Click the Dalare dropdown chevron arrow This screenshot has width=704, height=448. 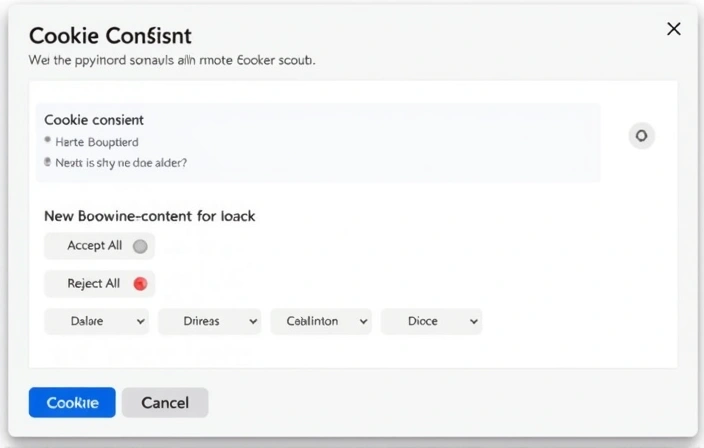tap(140, 322)
